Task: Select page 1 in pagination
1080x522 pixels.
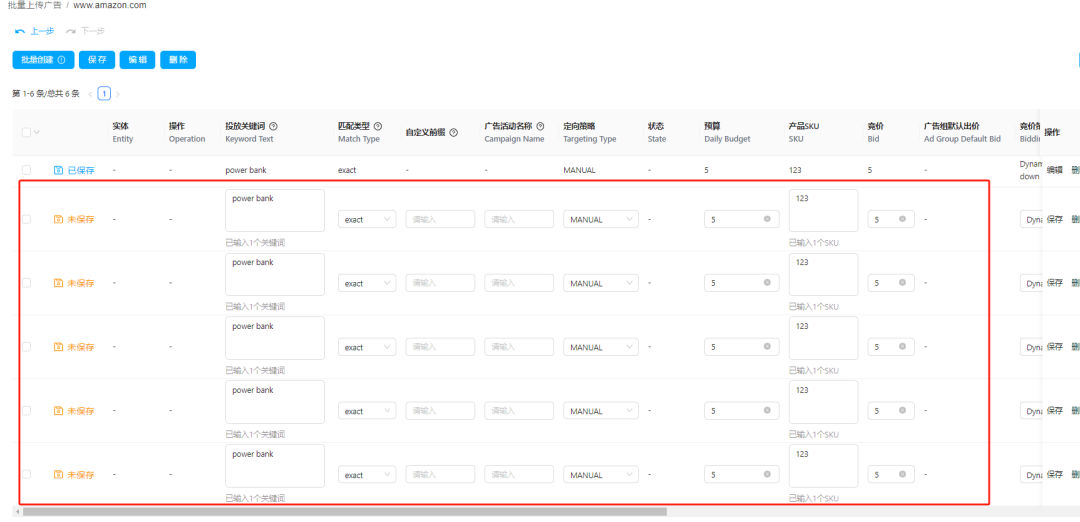Action: [x=104, y=94]
